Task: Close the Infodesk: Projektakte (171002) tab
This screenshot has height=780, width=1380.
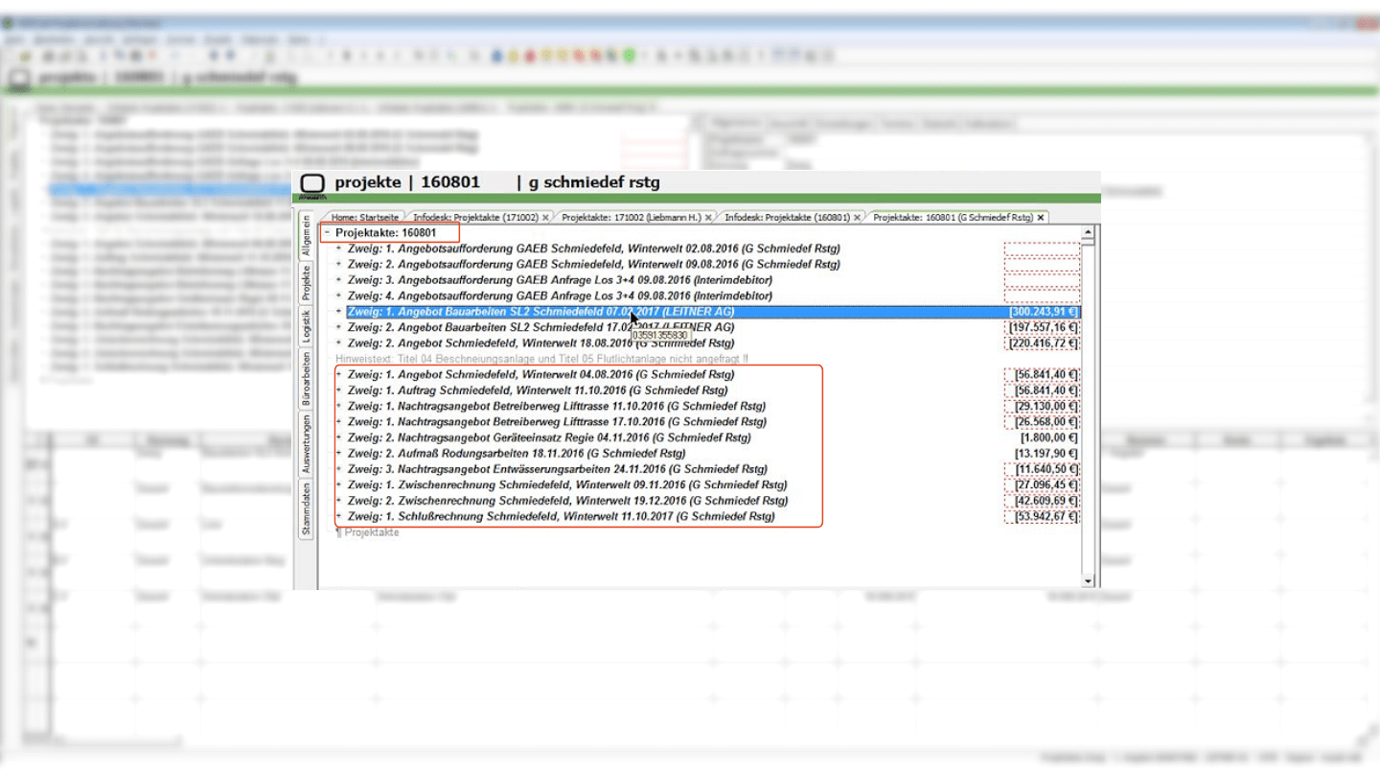Action: point(545,217)
